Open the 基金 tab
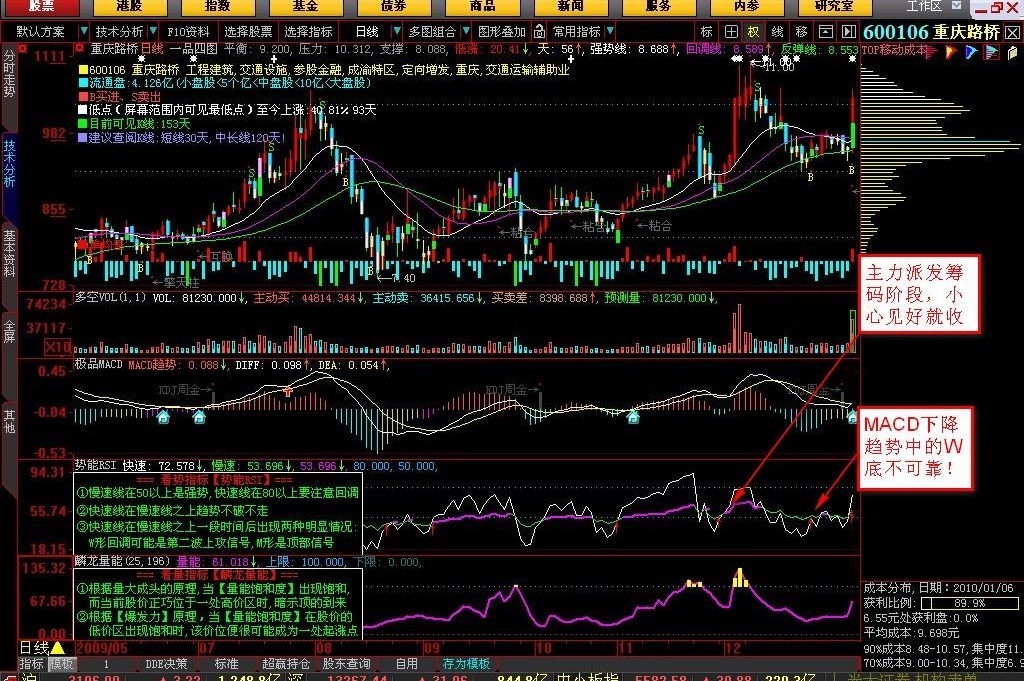The image size is (1024, 681). coord(305,7)
